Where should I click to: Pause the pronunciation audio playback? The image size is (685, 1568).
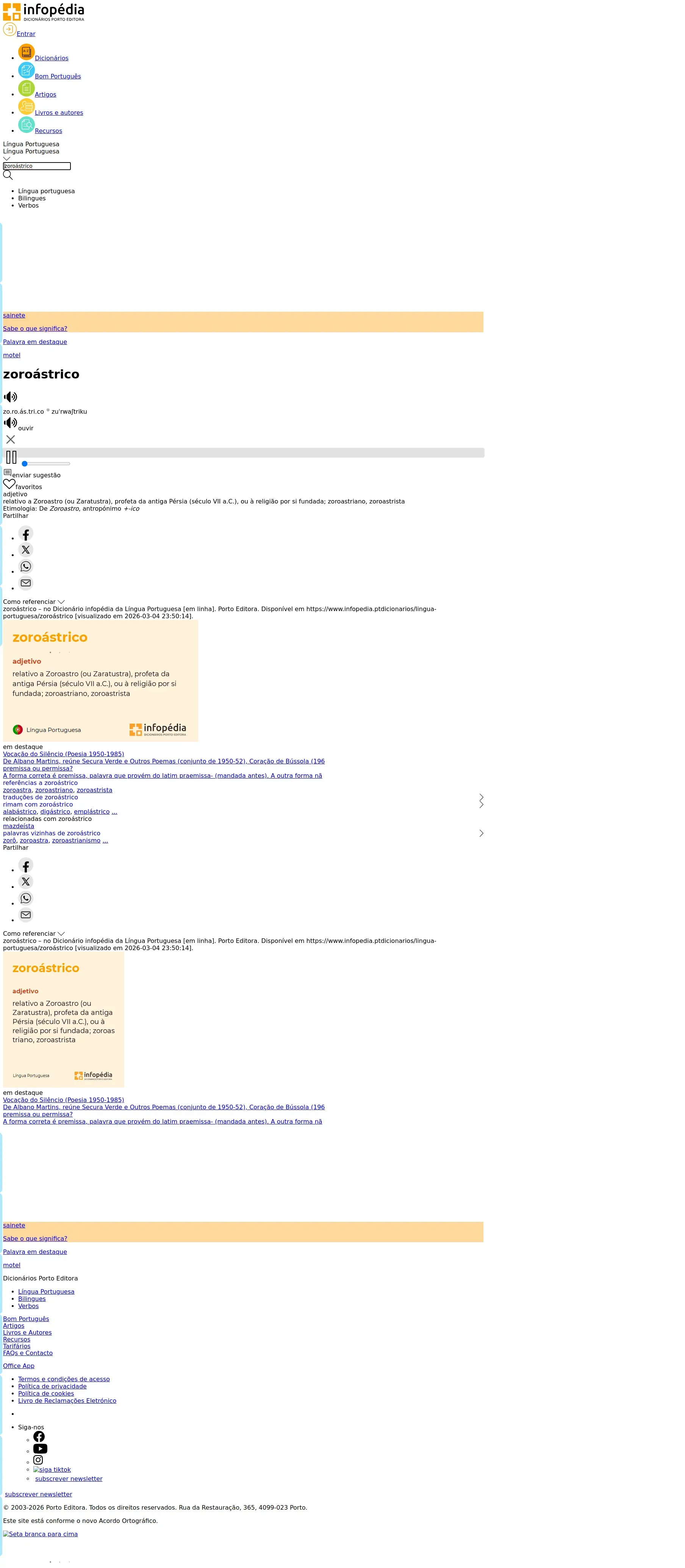coord(11,457)
